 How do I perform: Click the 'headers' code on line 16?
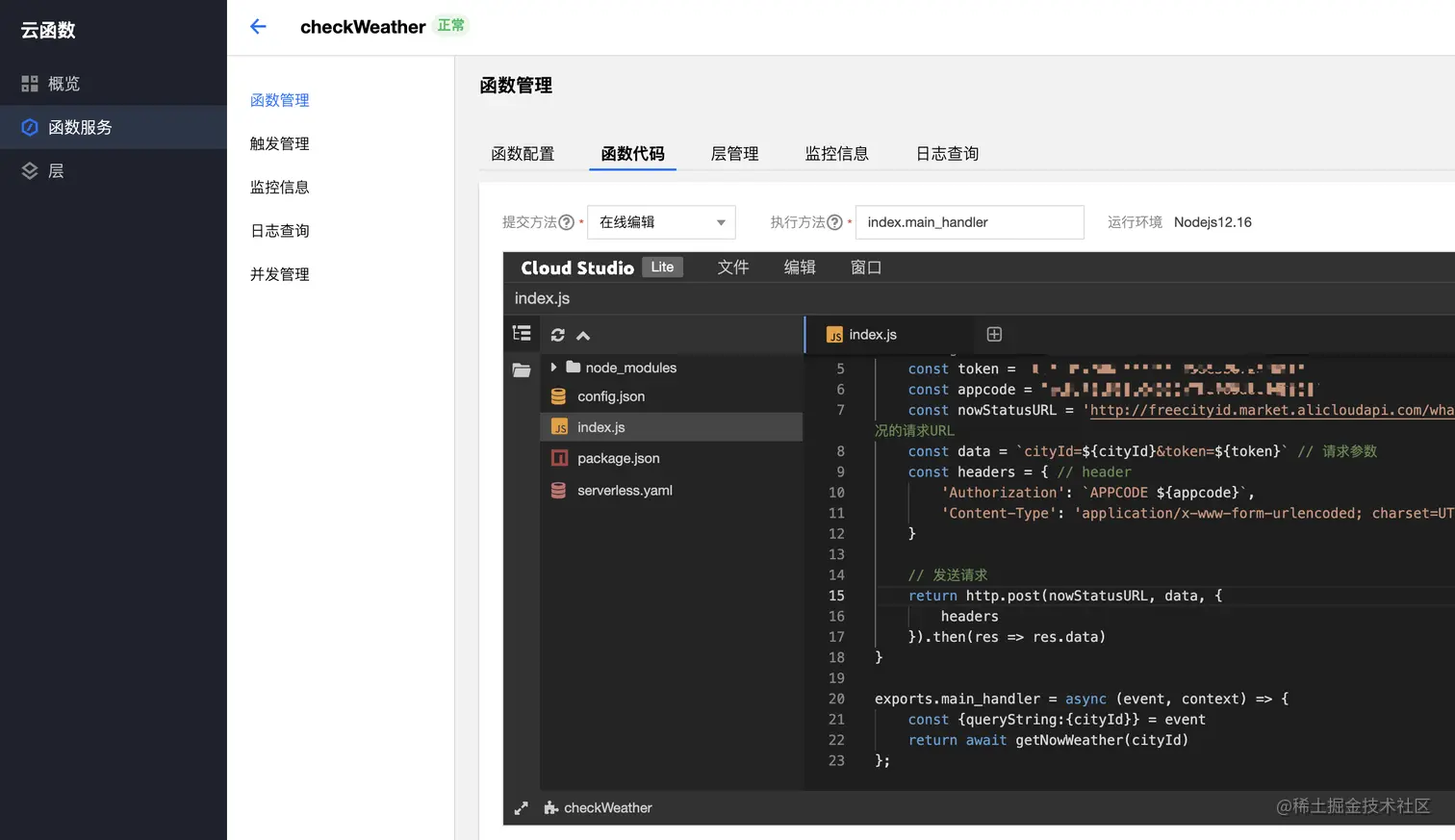click(x=970, y=617)
